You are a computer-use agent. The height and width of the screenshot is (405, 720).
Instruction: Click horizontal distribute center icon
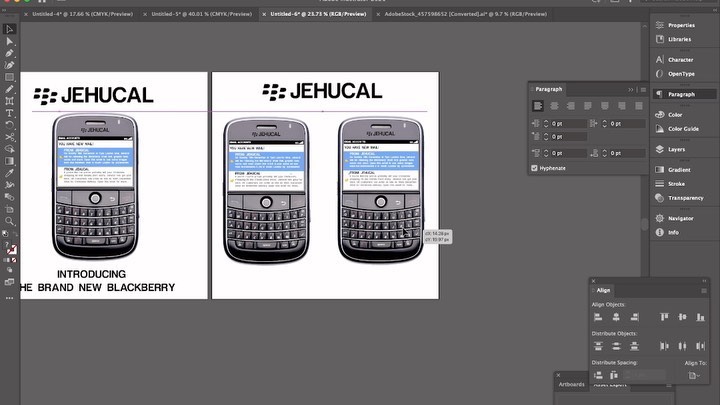(x=684, y=346)
